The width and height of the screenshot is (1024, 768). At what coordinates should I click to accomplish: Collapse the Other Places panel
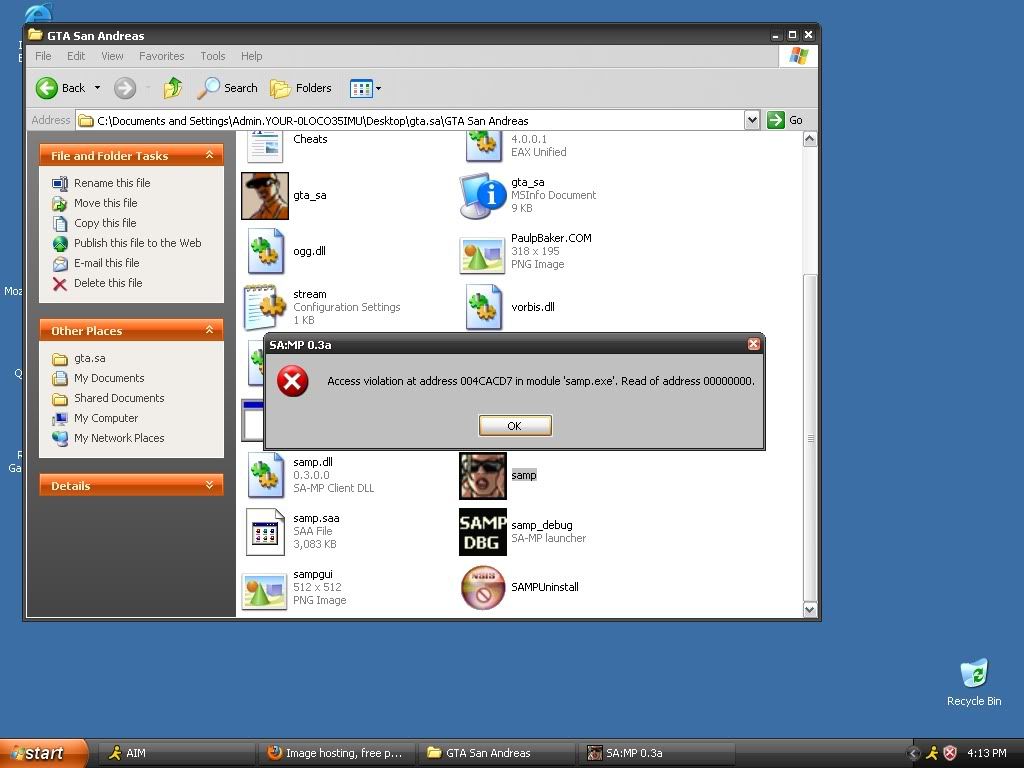click(209, 331)
